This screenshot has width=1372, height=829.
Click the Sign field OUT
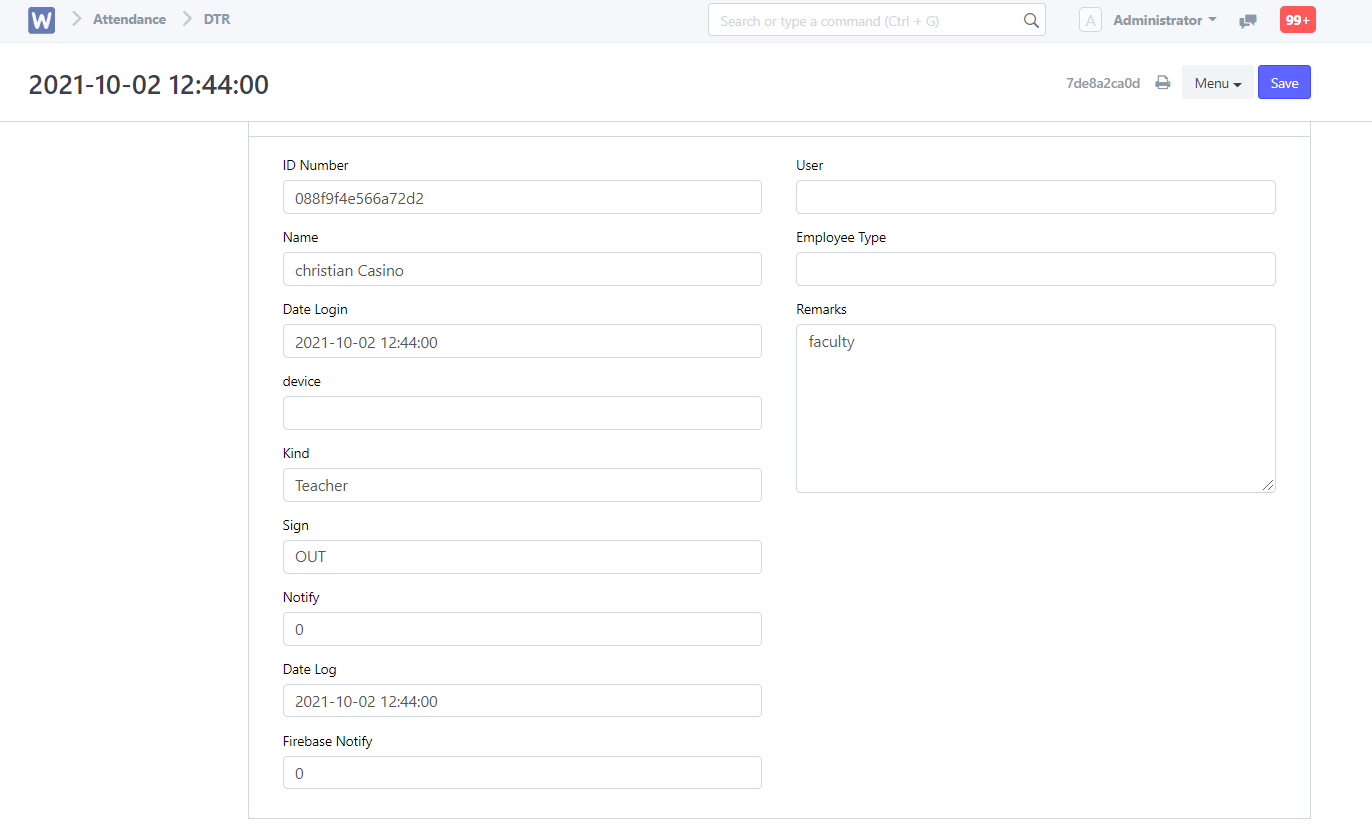pyautogui.click(x=522, y=557)
